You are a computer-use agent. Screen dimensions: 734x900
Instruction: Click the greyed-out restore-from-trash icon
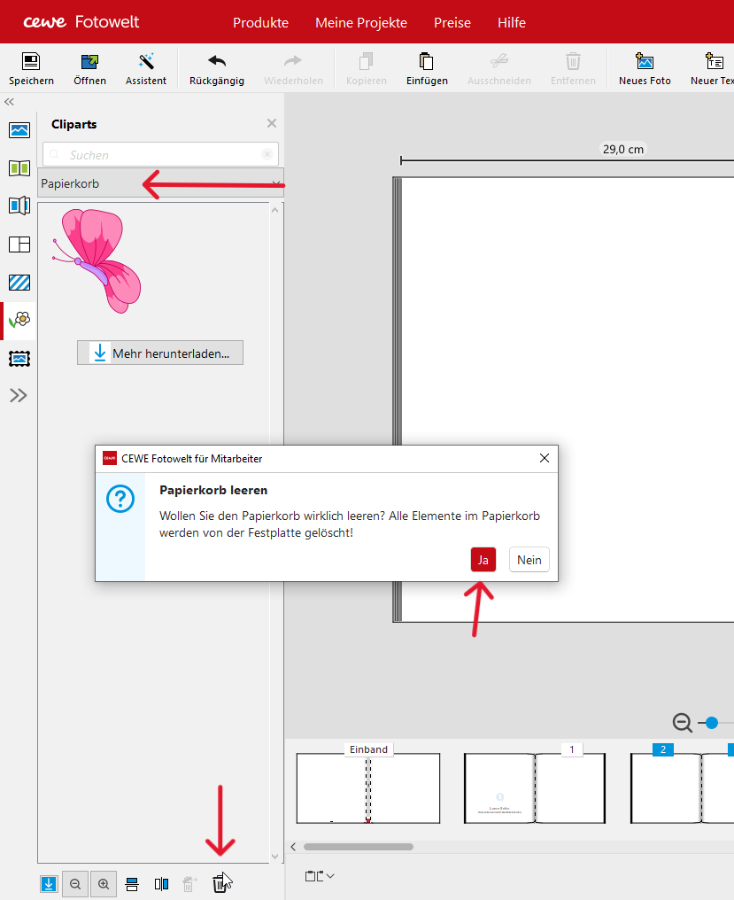189,884
